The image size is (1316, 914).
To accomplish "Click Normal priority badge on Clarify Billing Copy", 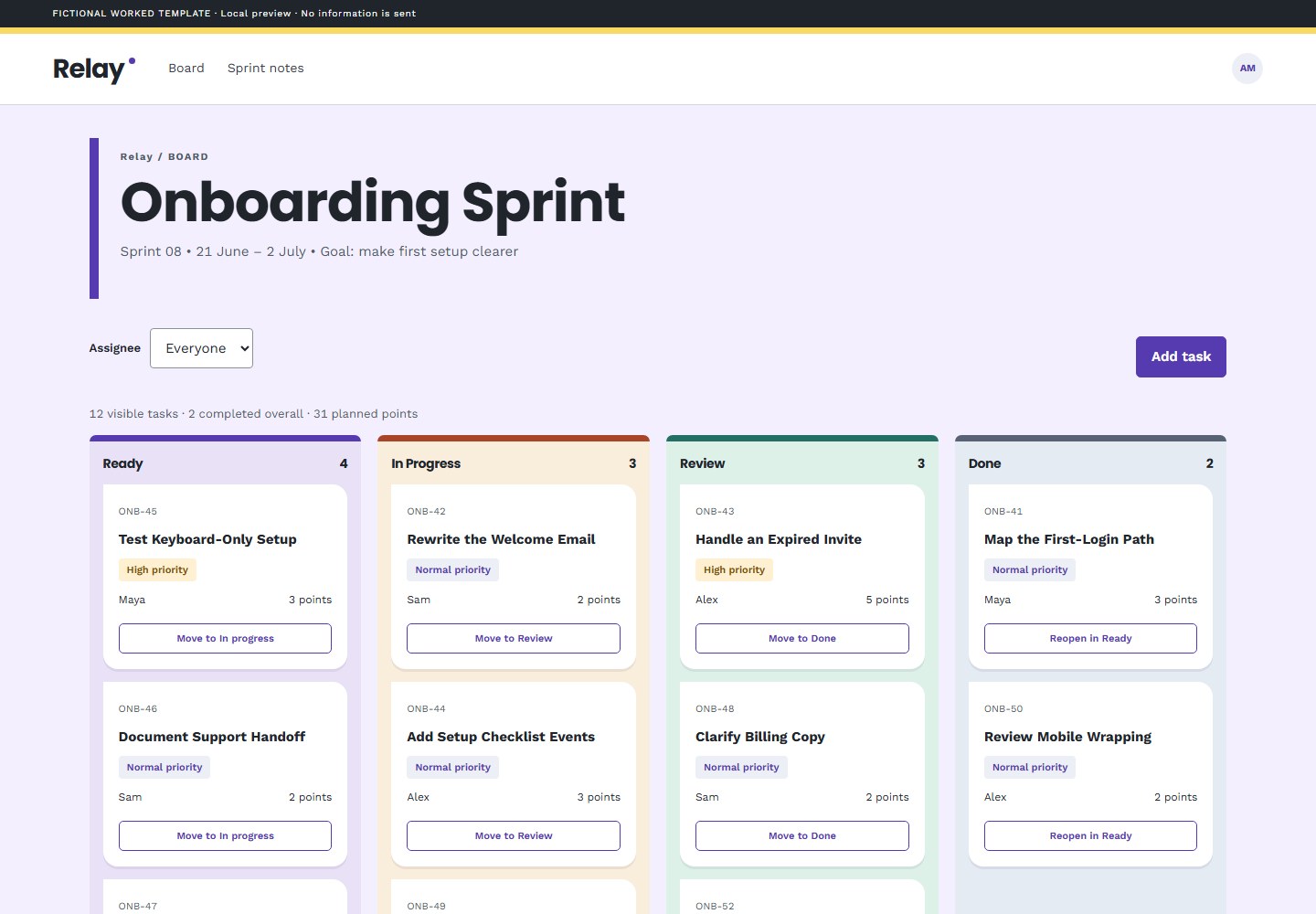I will [x=741, y=767].
